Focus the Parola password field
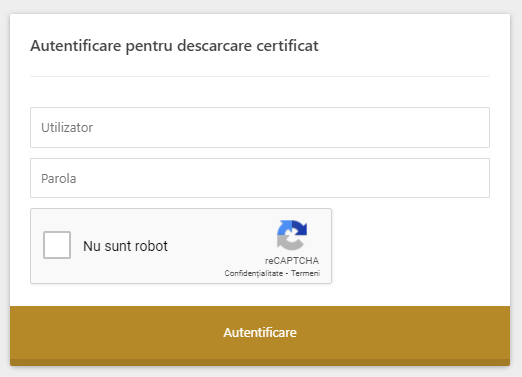The width and height of the screenshot is (522, 377). [260, 178]
